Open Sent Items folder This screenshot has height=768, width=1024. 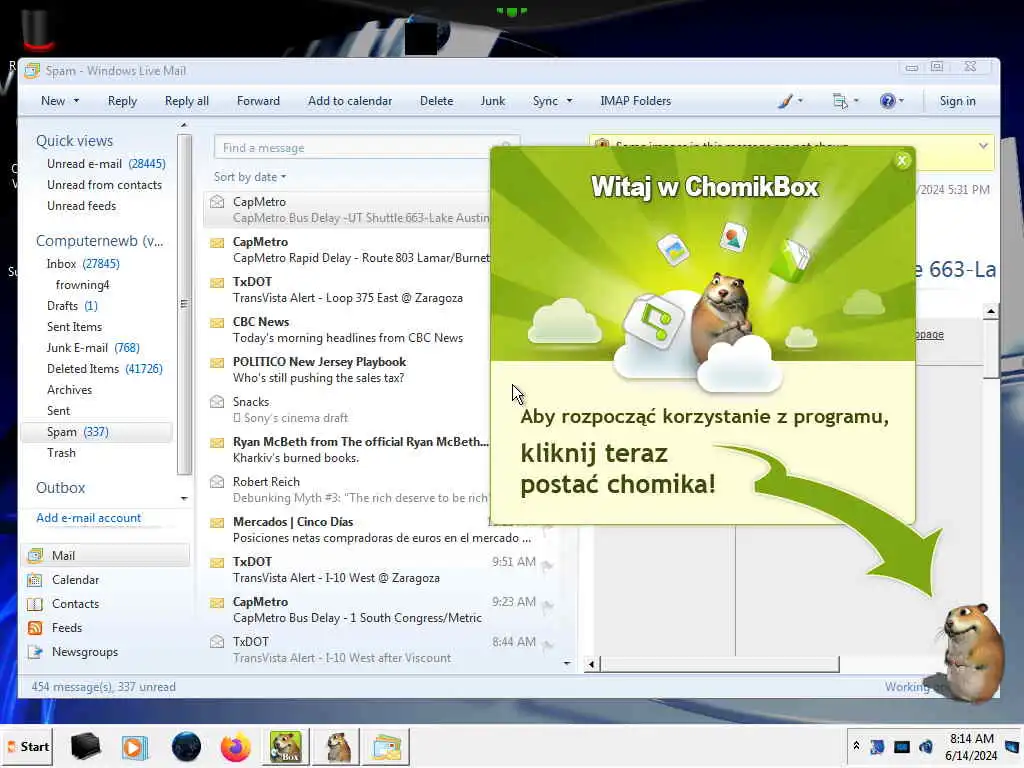point(74,327)
